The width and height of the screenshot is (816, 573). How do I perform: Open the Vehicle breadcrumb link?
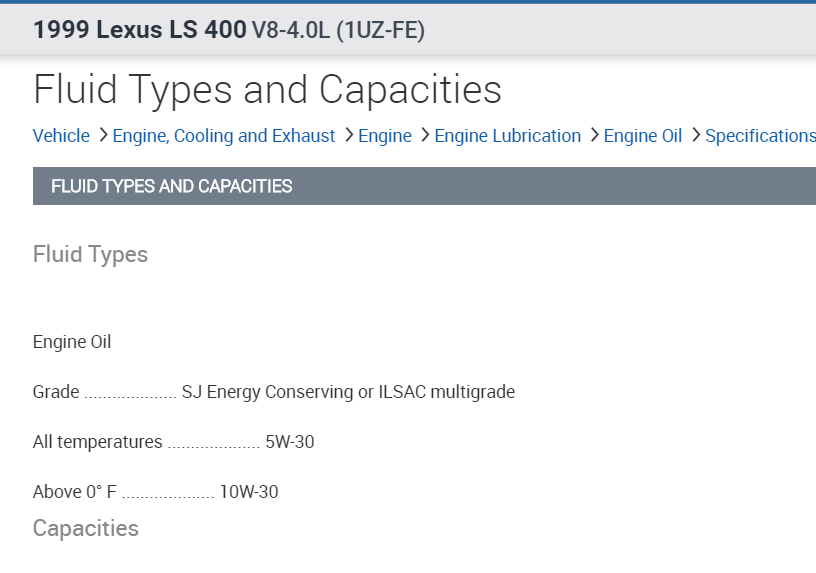pos(61,136)
